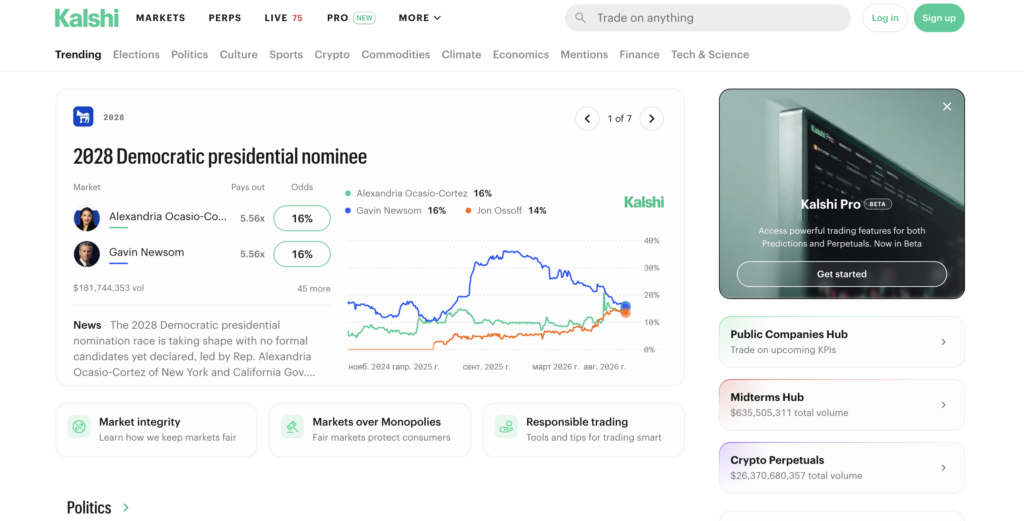Click the 1 of 7 counter
Image resolution: width=1024 pixels, height=521 pixels.
point(619,118)
